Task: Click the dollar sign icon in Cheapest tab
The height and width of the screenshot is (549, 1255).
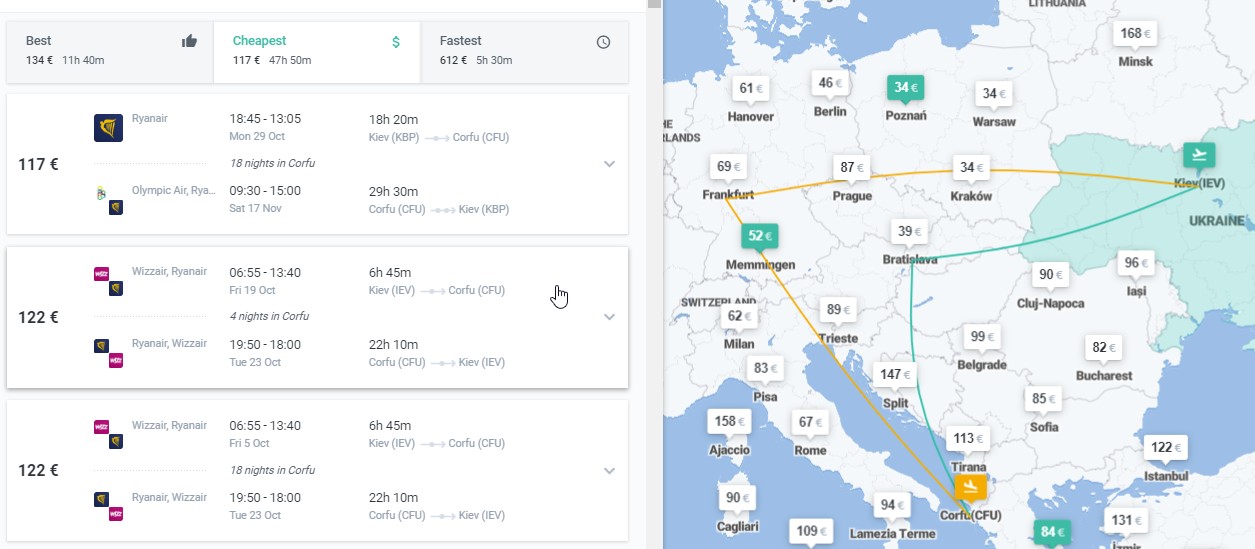Action: pyautogui.click(x=396, y=42)
